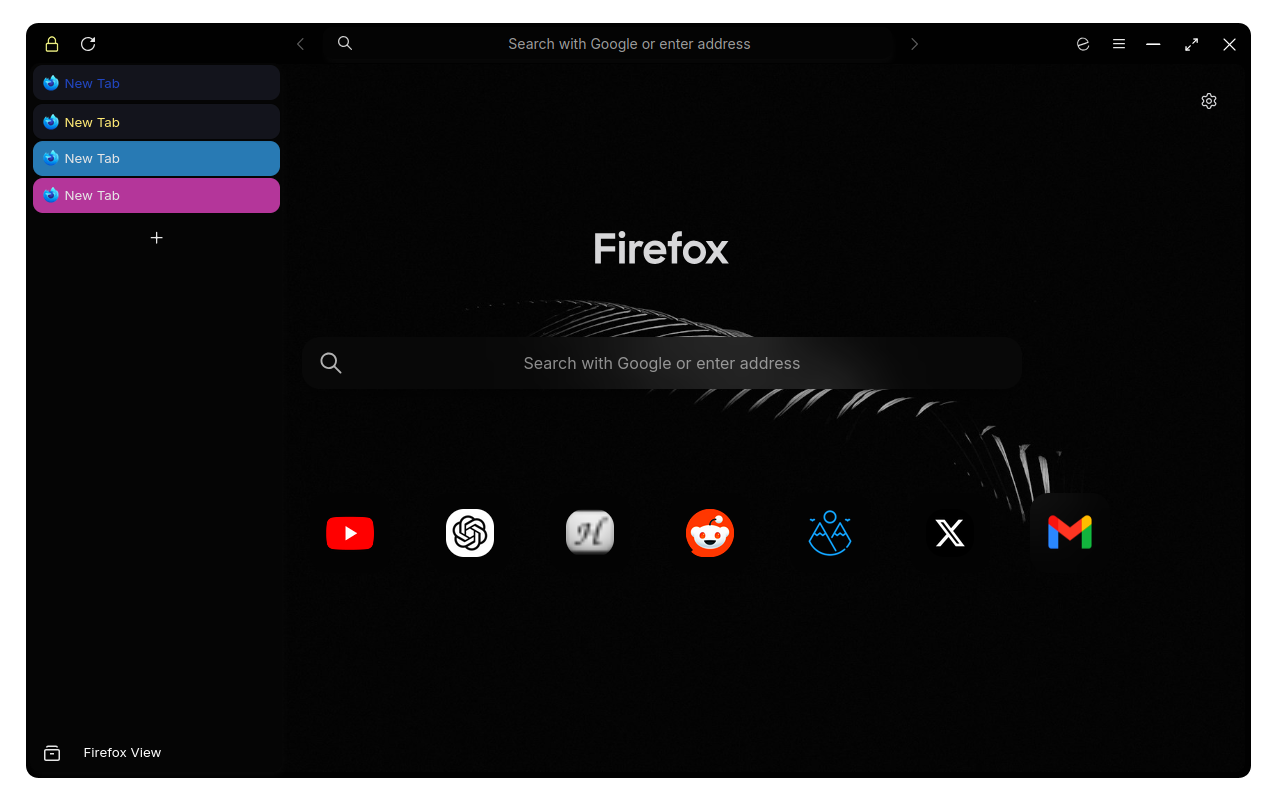Open the Reddit shortcut

[710, 533]
